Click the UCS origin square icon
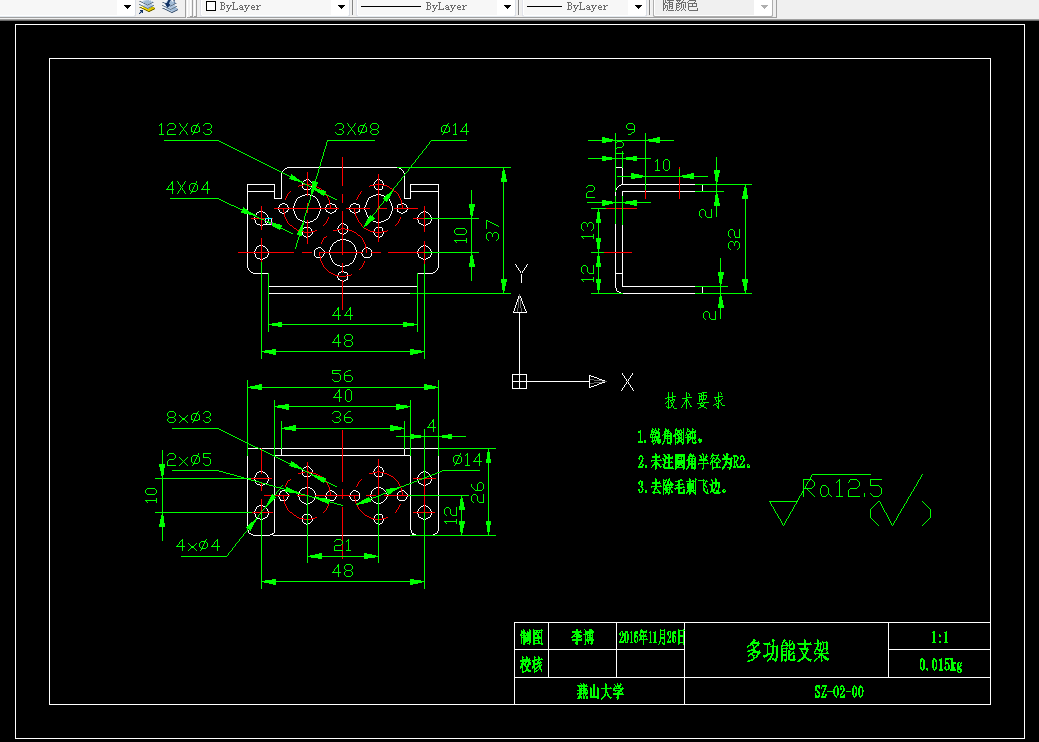Image resolution: width=1039 pixels, height=742 pixels. tap(520, 382)
